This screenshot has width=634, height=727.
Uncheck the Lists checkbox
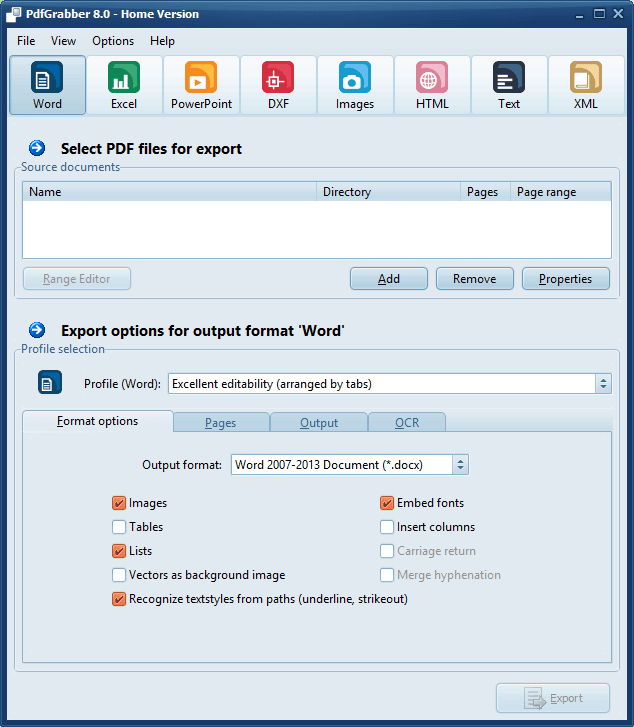pos(119,551)
